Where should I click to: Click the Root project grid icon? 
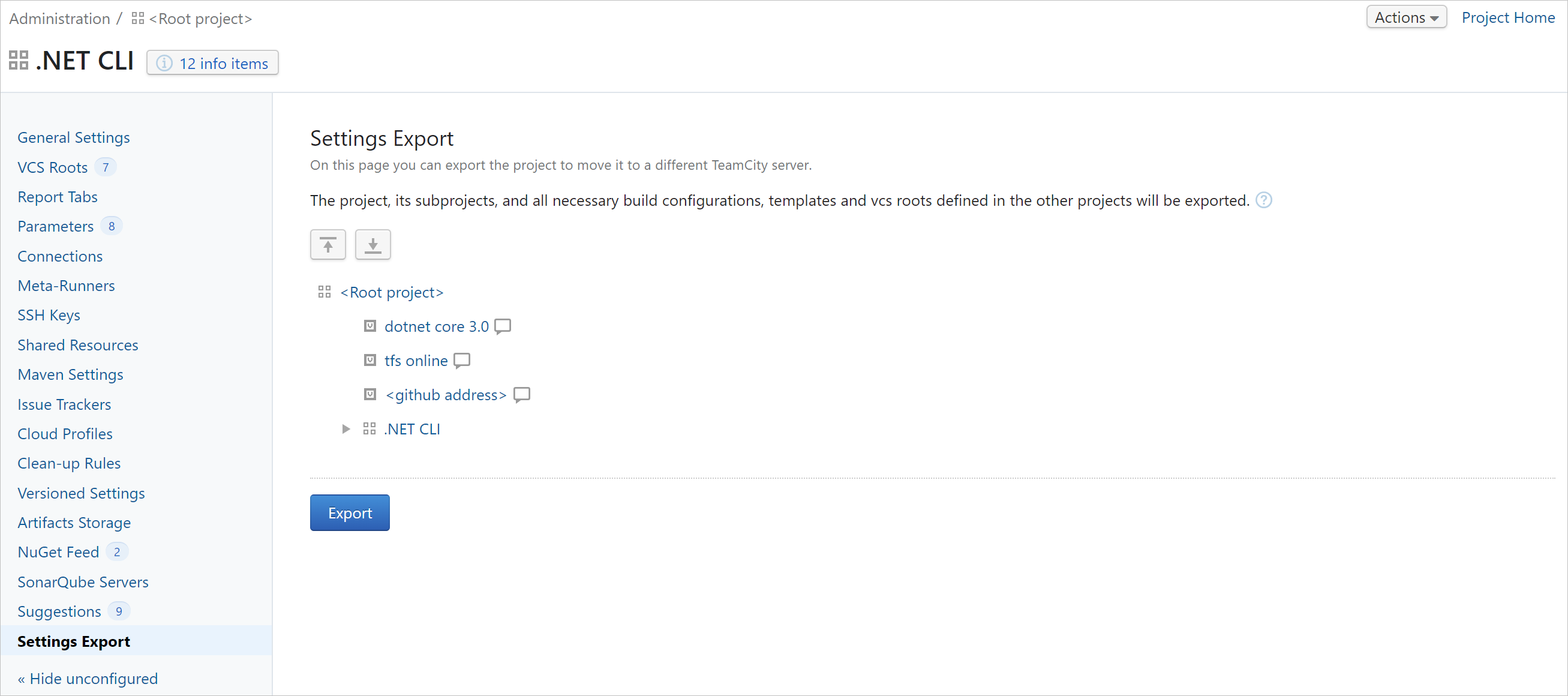(x=324, y=292)
